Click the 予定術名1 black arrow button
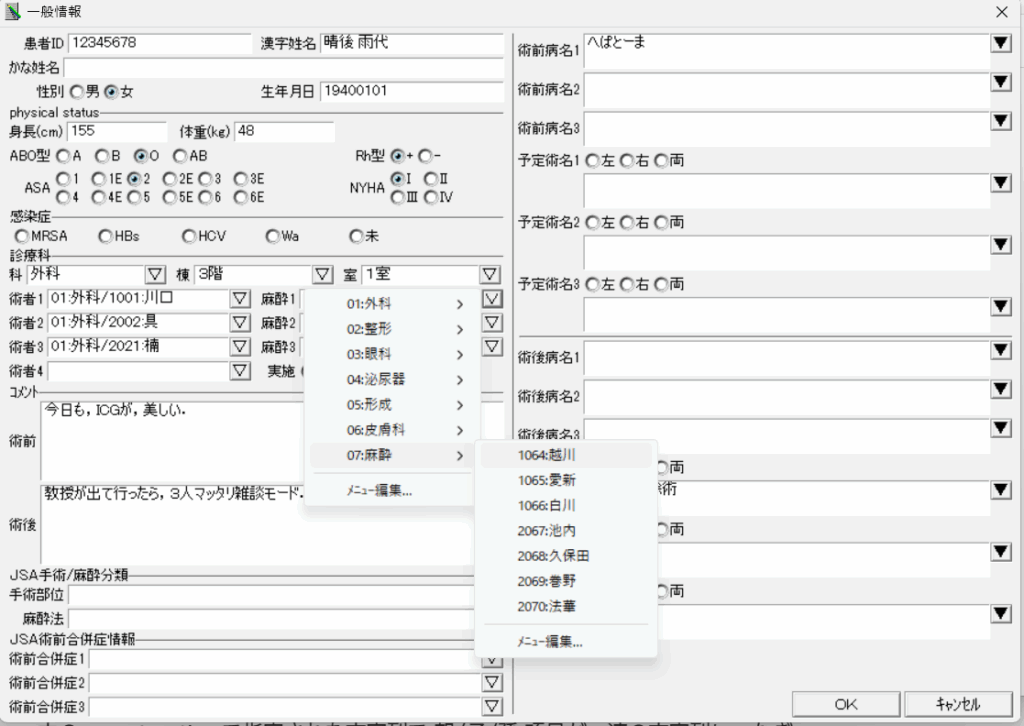Screen dimensions: 1024x726 point(1001,183)
